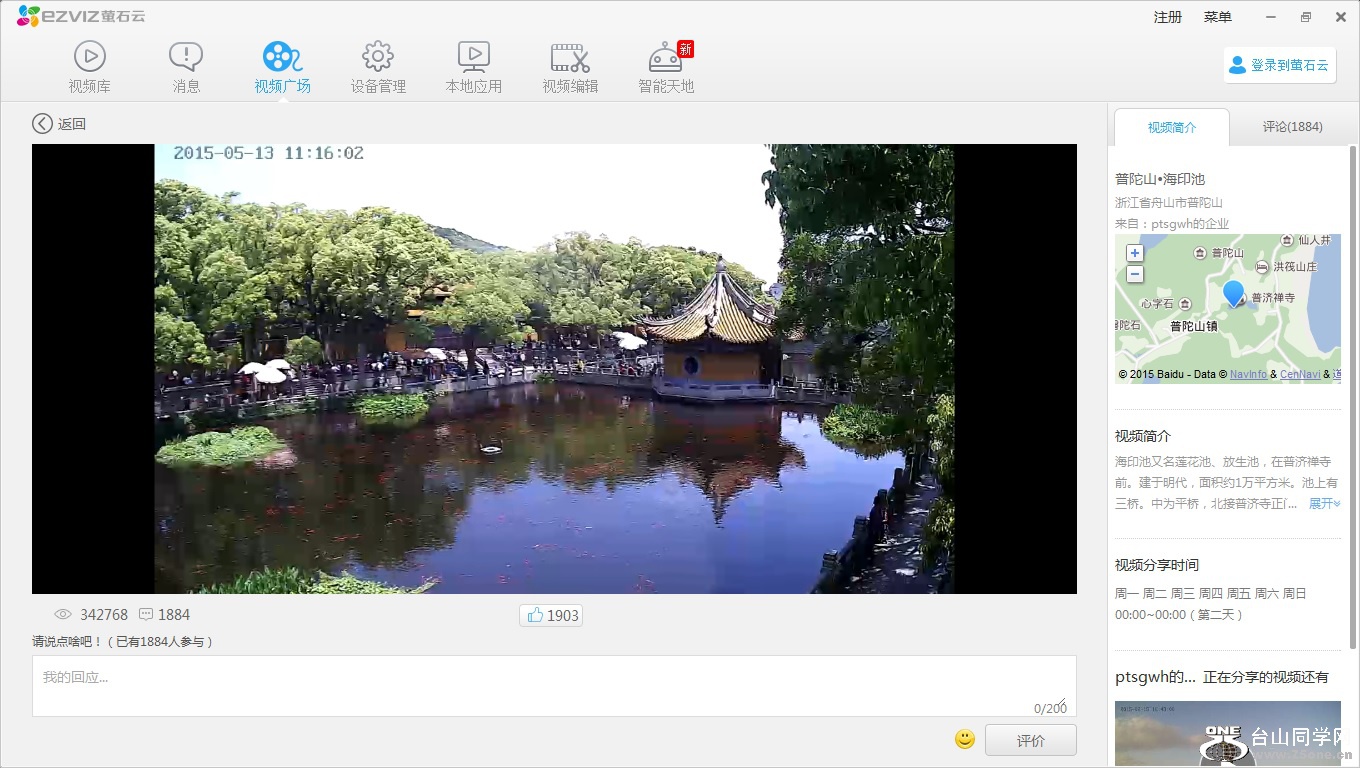
Task: Like the video with thumbs-up 1903
Action: pyautogui.click(x=551, y=615)
